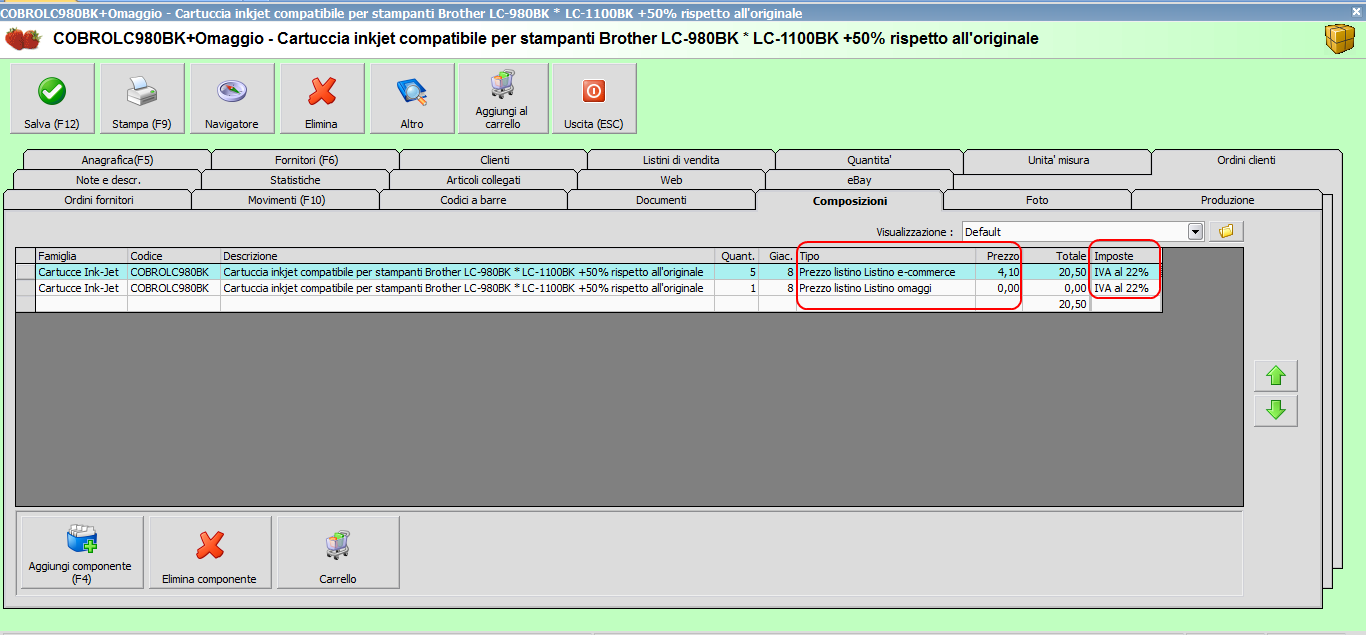Select the Web tab
Image resolution: width=1366 pixels, height=635 pixels.
(671, 180)
